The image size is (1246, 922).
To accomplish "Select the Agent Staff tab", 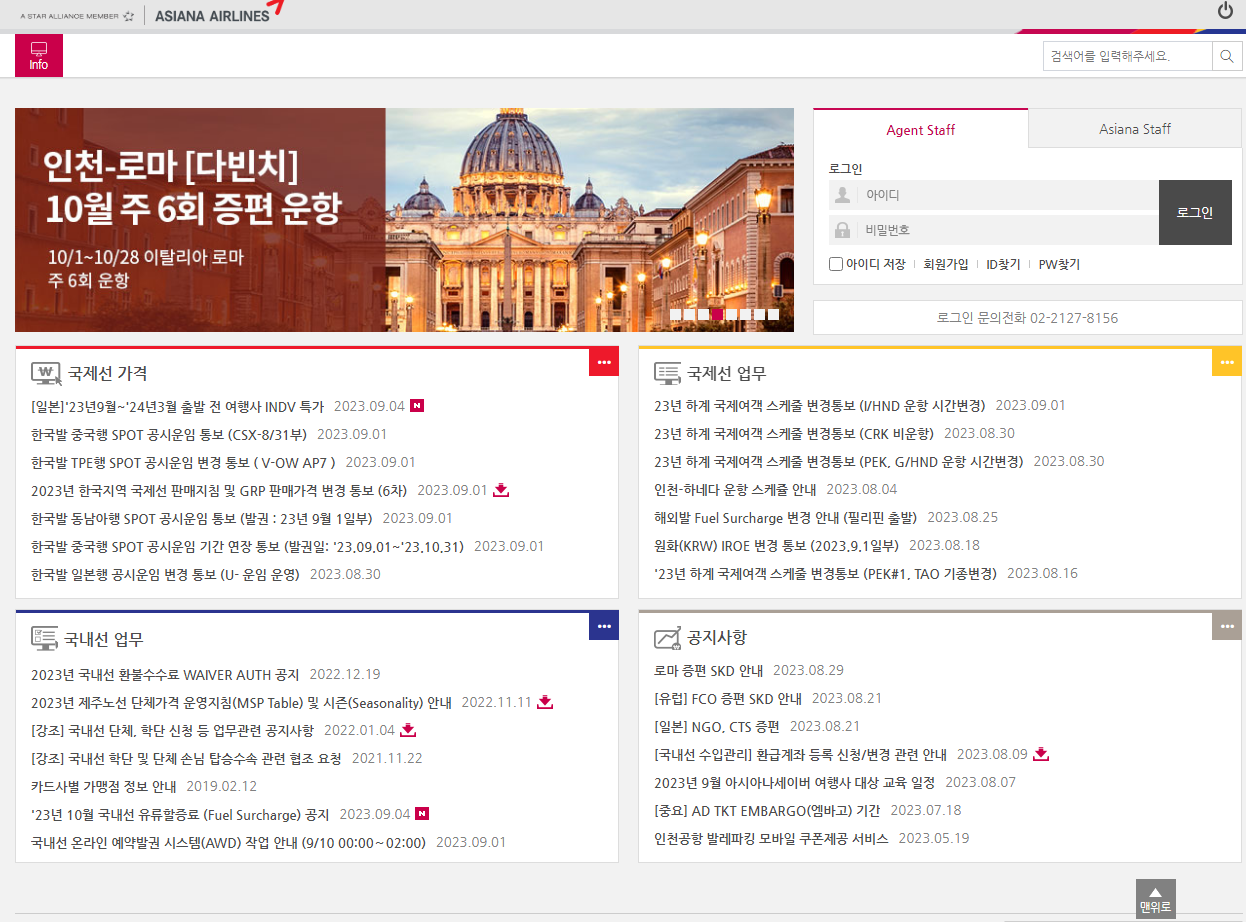I will tap(920, 128).
